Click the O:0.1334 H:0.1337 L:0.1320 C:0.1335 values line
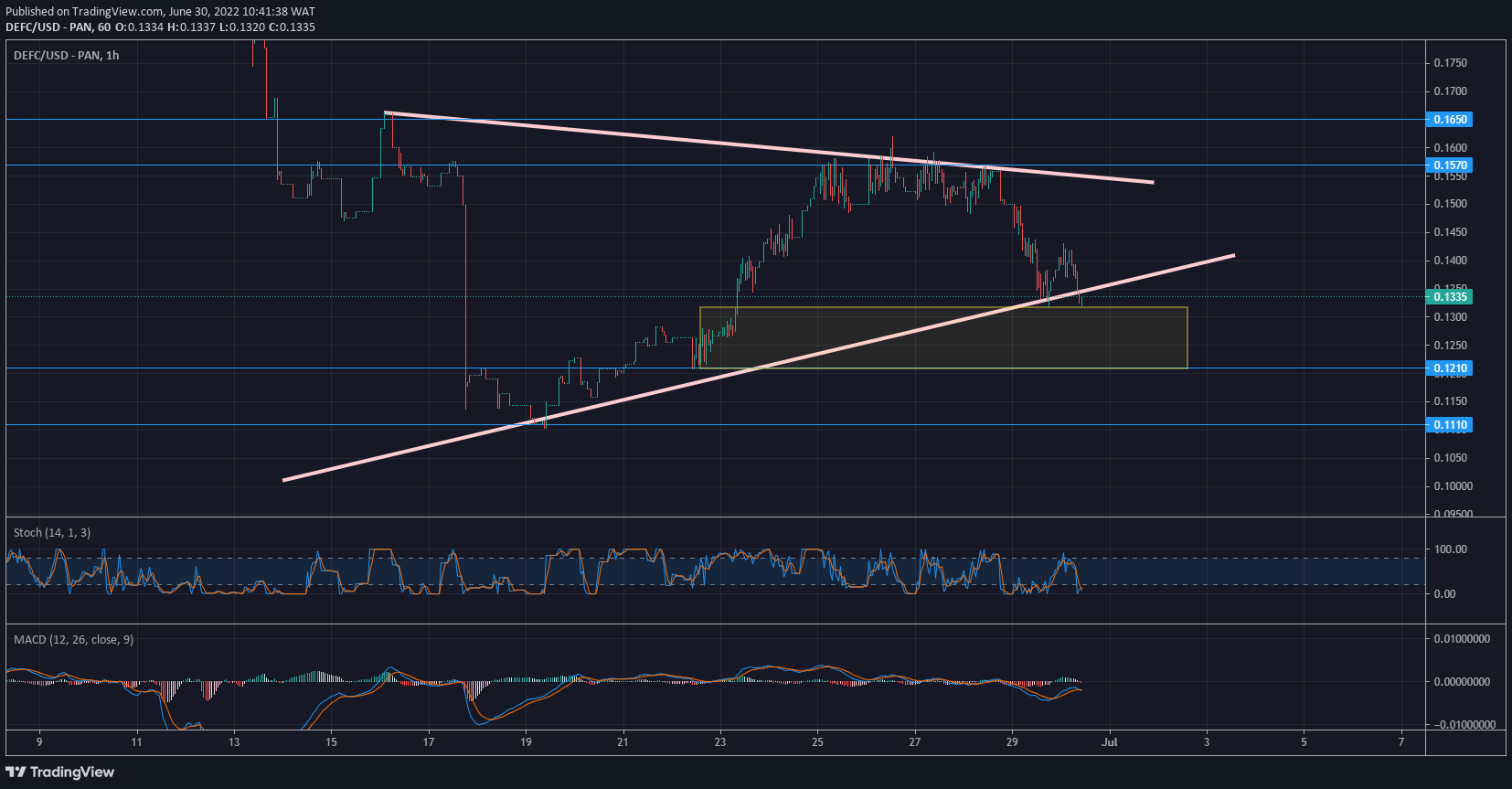The image size is (1512, 789). click(x=216, y=27)
